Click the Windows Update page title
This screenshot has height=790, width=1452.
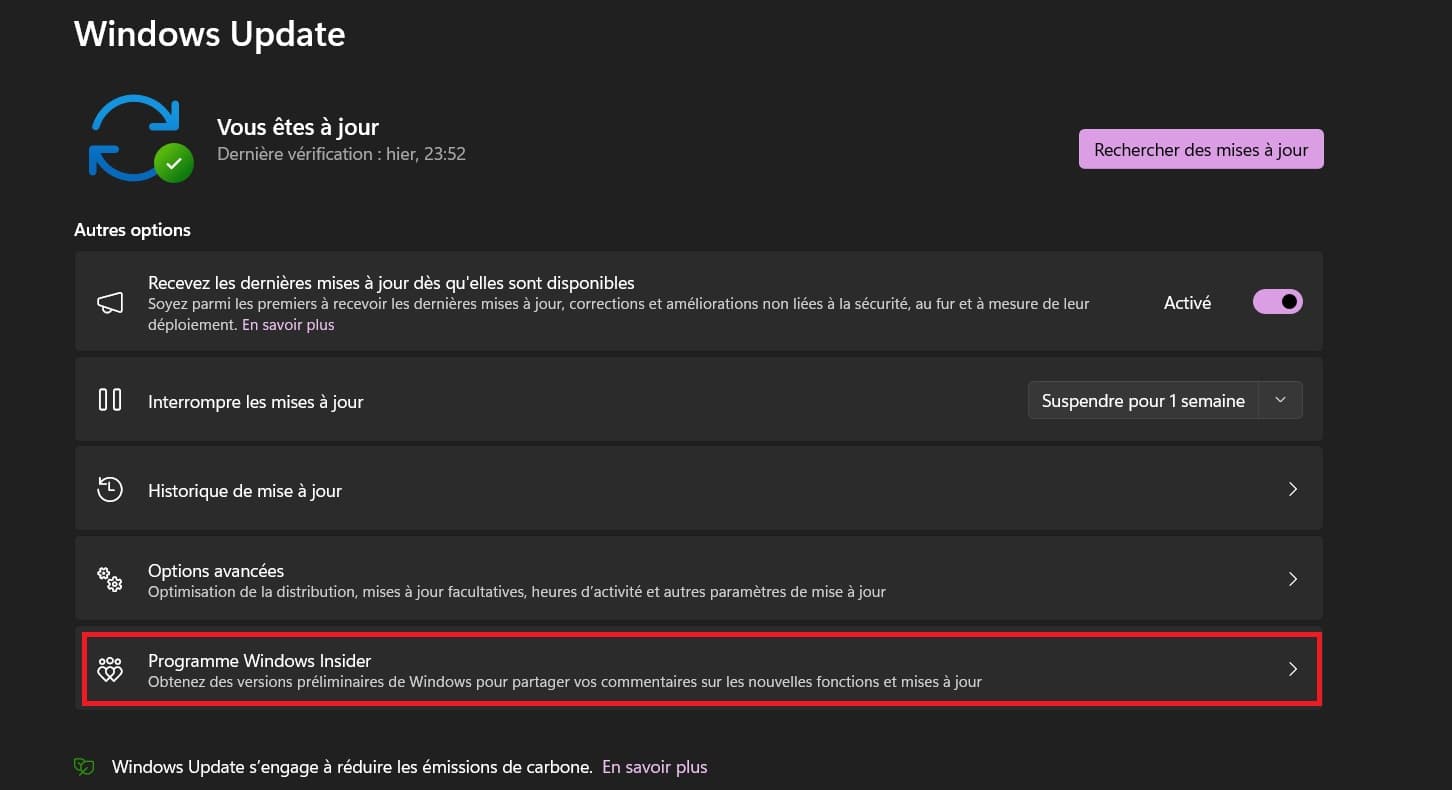click(210, 34)
